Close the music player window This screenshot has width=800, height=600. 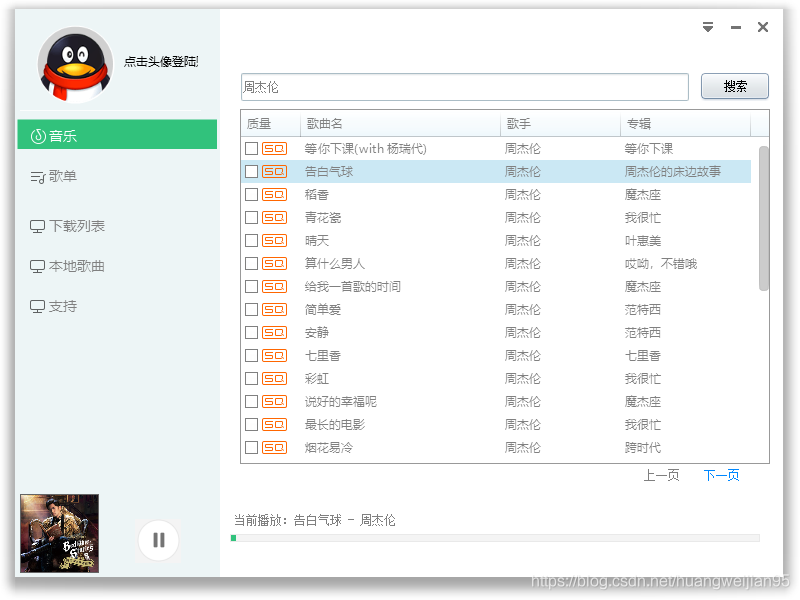coord(763,27)
